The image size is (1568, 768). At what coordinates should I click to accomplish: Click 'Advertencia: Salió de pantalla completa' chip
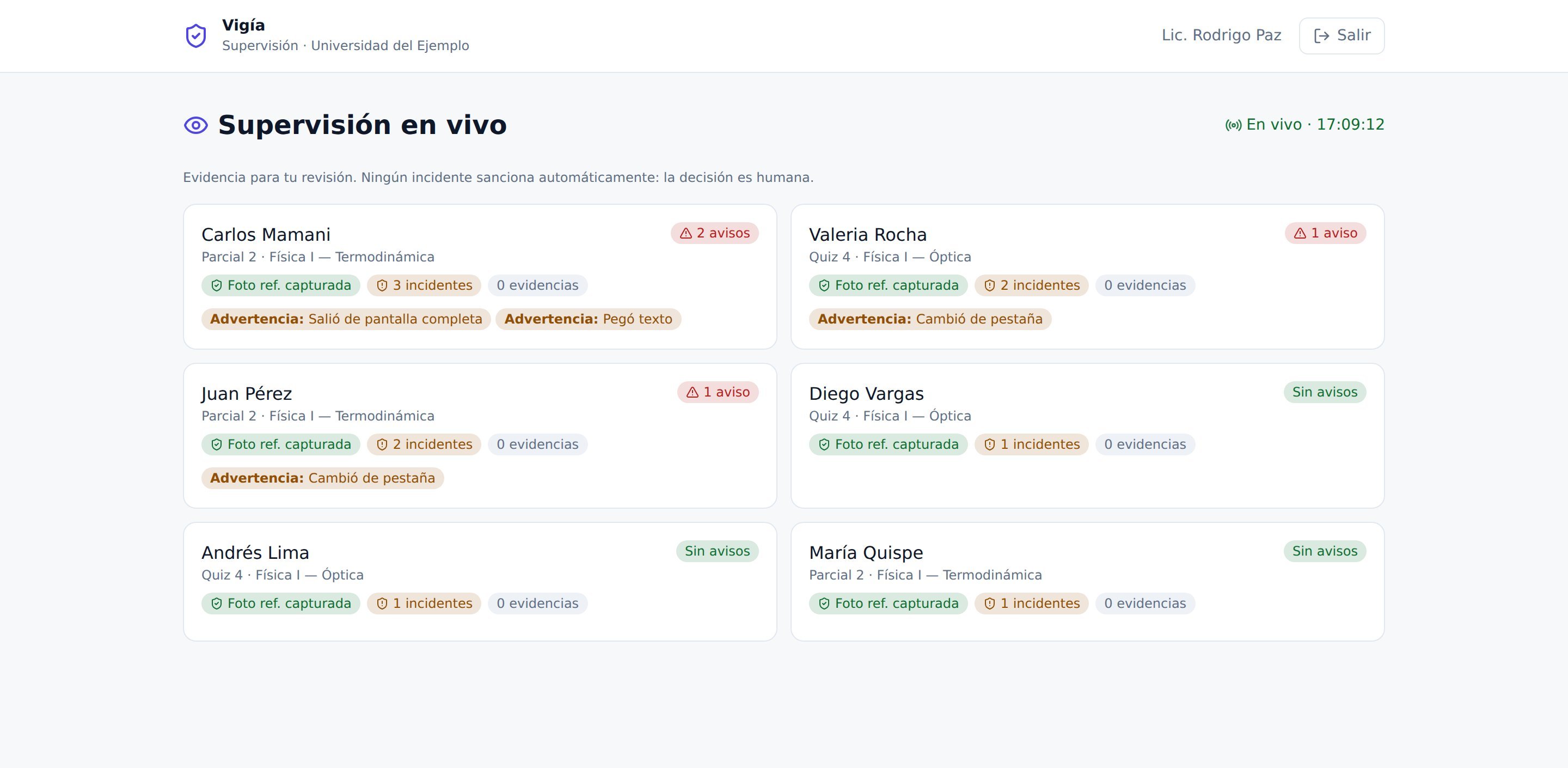[346, 319]
